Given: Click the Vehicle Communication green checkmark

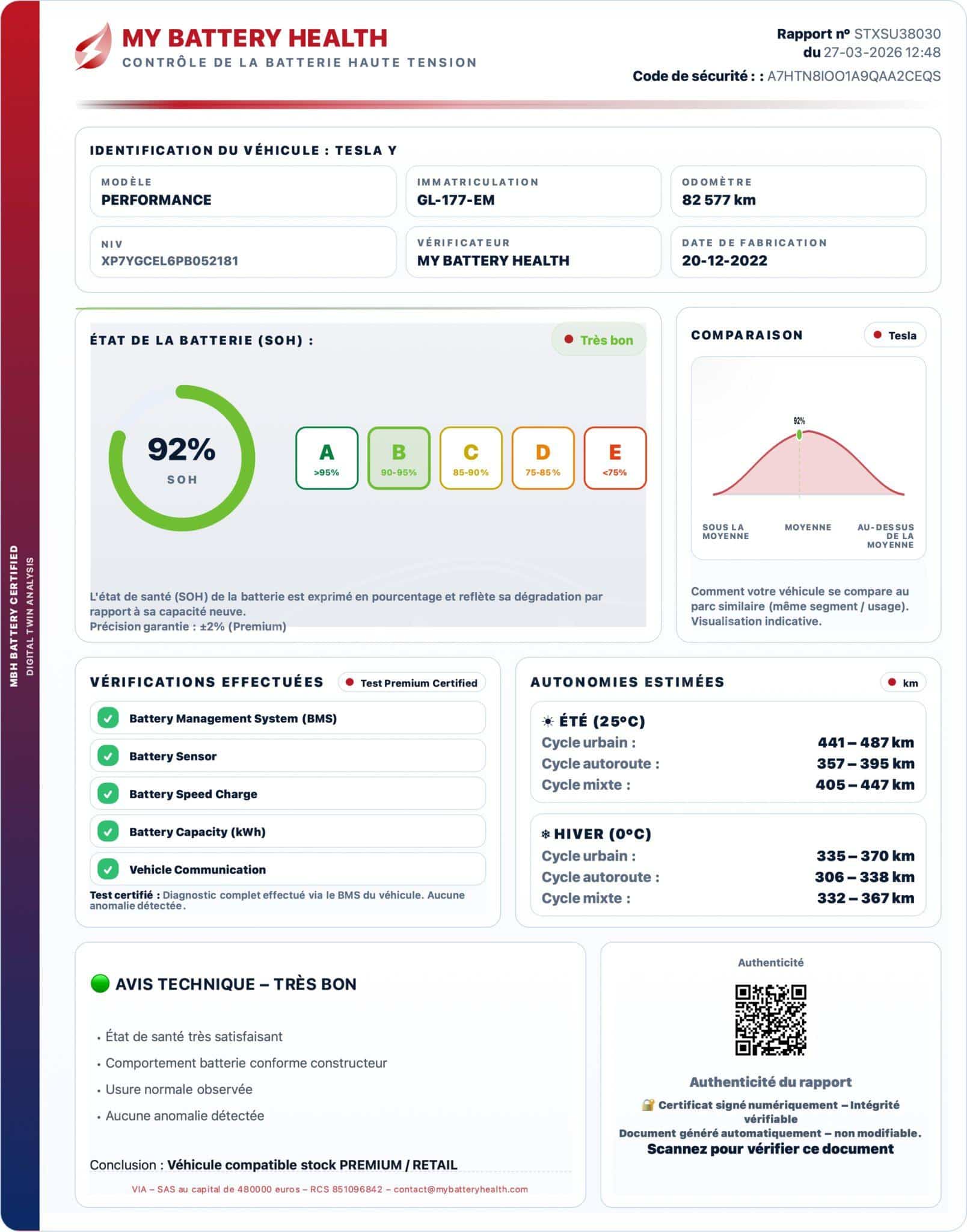Looking at the screenshot, I should 108,869.
